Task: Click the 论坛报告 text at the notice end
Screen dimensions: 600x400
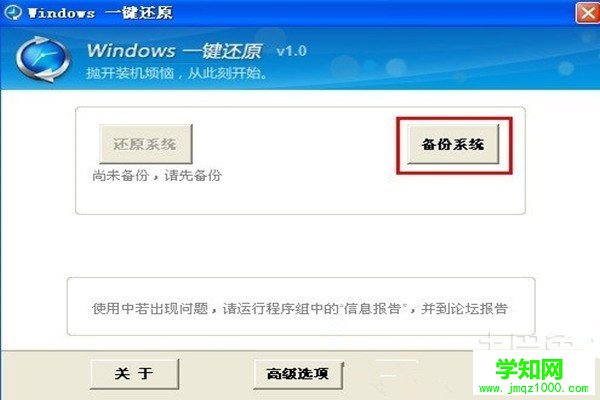Action: click(x=479, y=309)
